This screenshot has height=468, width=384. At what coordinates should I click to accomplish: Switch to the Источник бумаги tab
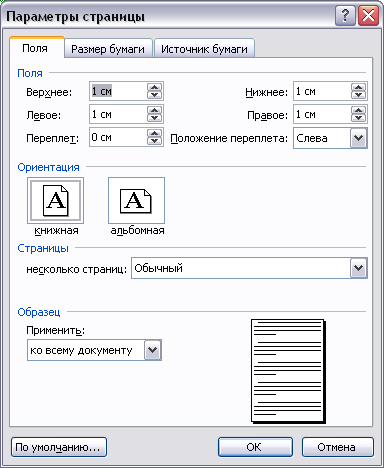[204, 49]
